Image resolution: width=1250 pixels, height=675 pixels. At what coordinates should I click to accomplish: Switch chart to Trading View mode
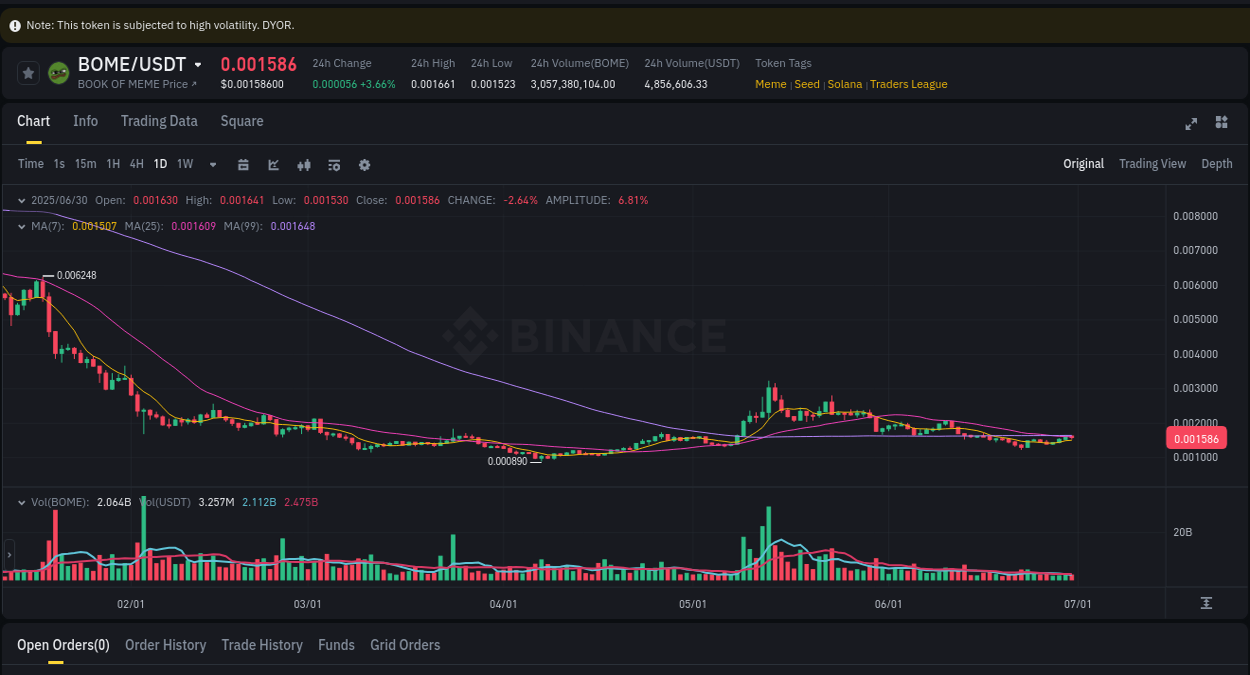click(1152, 163)
